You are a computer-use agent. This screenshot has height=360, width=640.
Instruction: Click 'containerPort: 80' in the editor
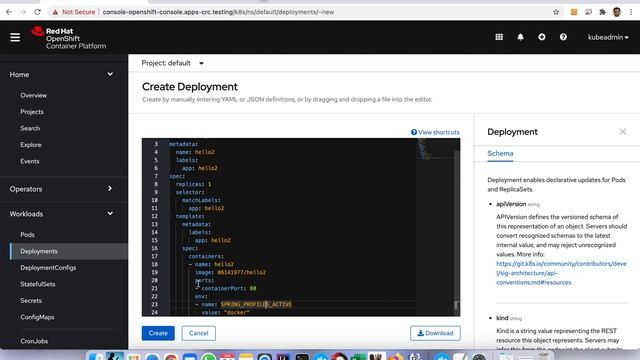229,289
